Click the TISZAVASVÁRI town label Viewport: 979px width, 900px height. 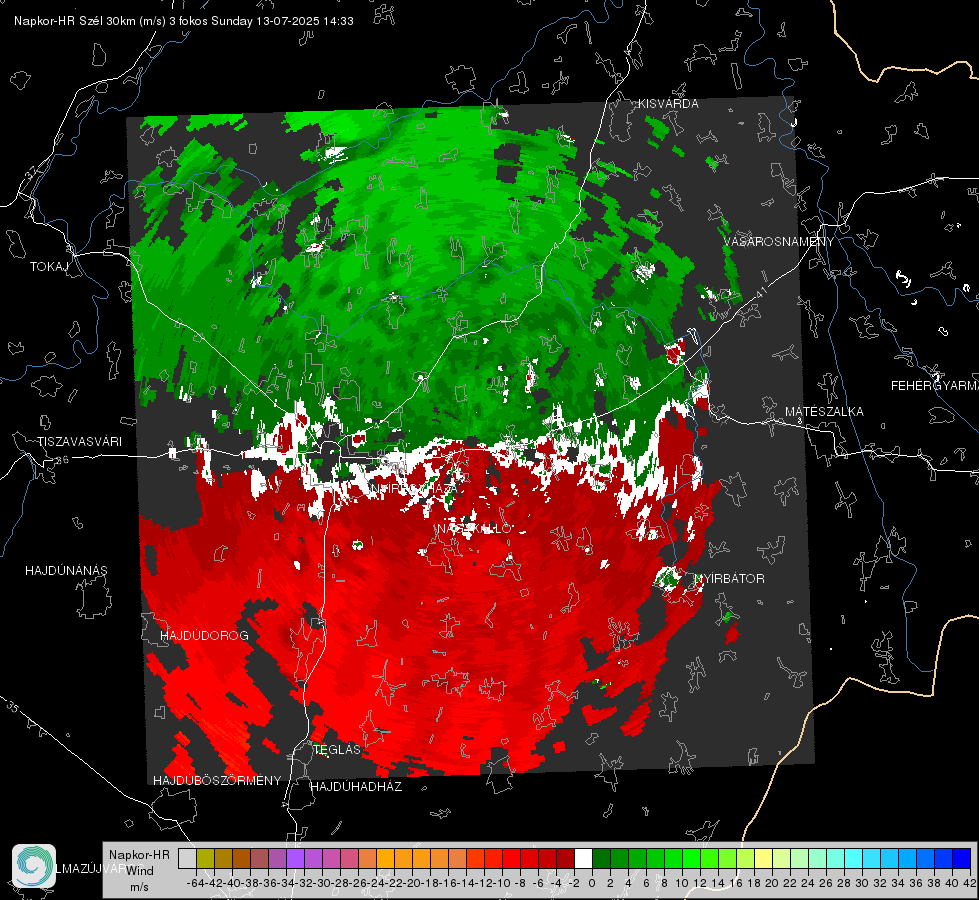(79, 442)
